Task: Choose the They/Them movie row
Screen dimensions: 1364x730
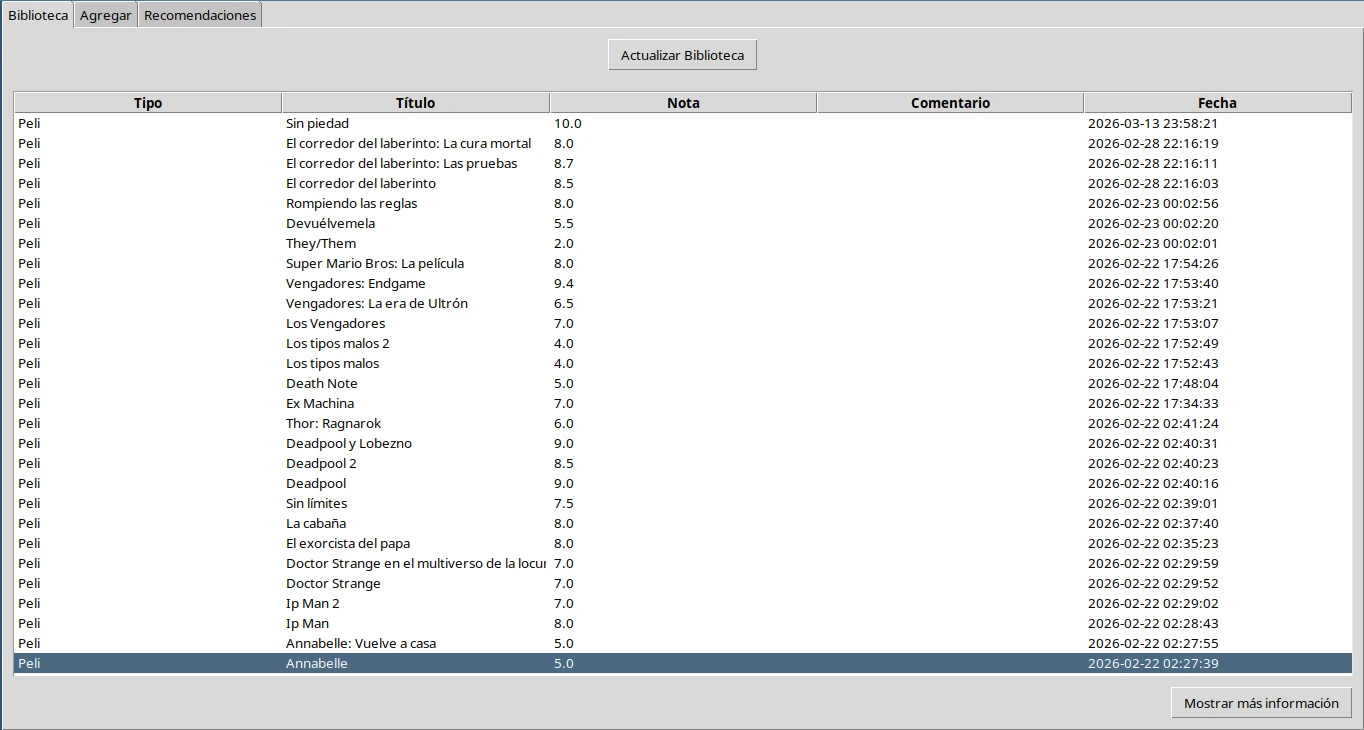Action: [x=321, y=244]
